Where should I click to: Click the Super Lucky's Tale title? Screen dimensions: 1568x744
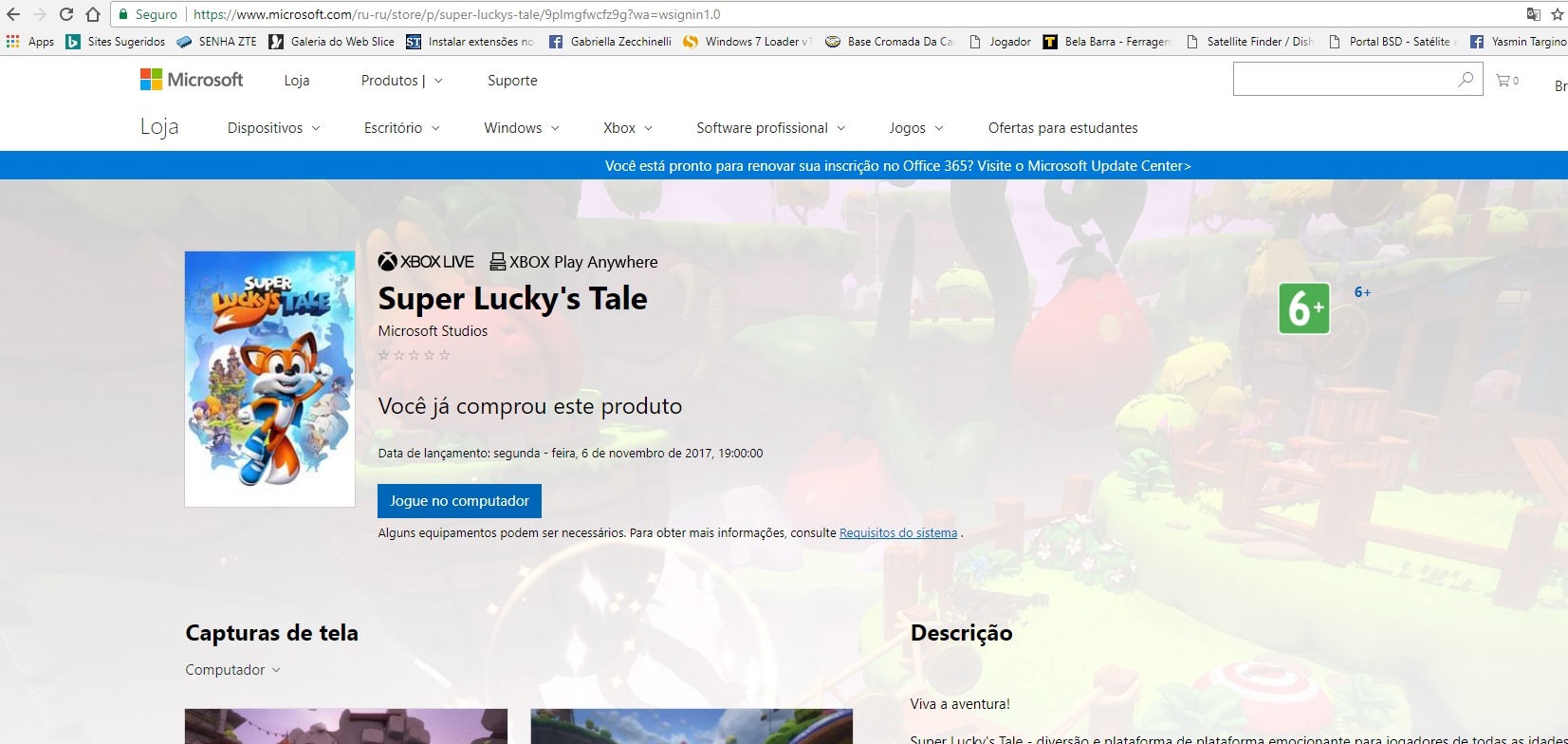click(512, 299)
